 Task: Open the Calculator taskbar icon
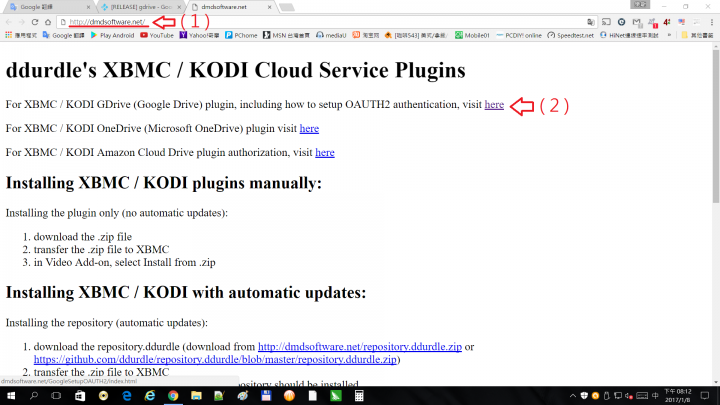(359, 396)
